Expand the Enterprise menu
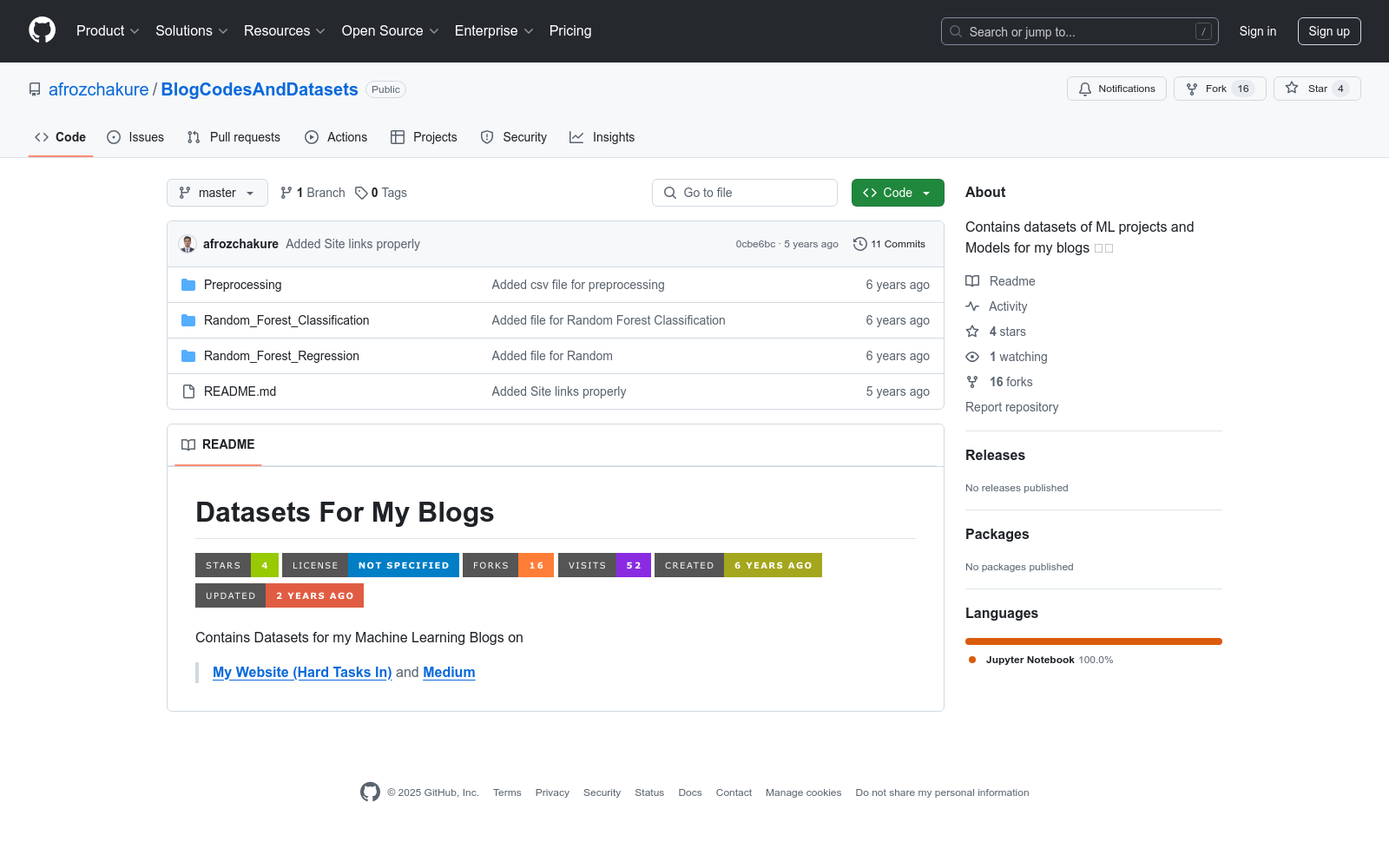This screenshot has height=868, width=1389. point(494,30)
